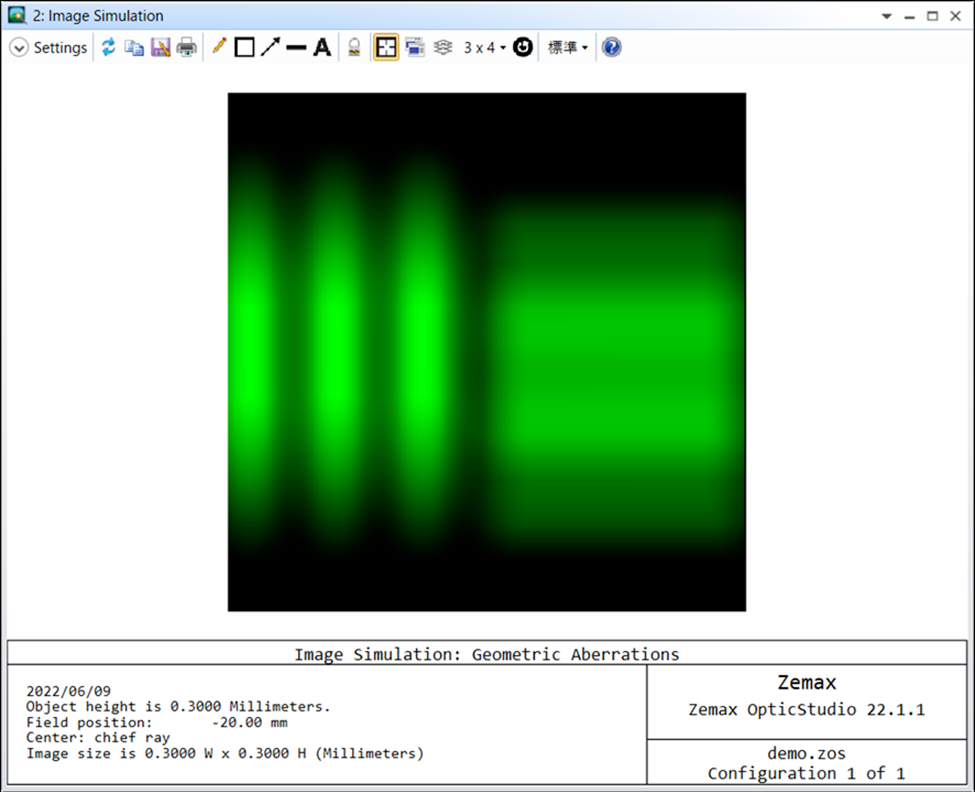The width and height of the screenshot is (975, 792).
Task: Open help with the question mark icon
Action: 612,48
